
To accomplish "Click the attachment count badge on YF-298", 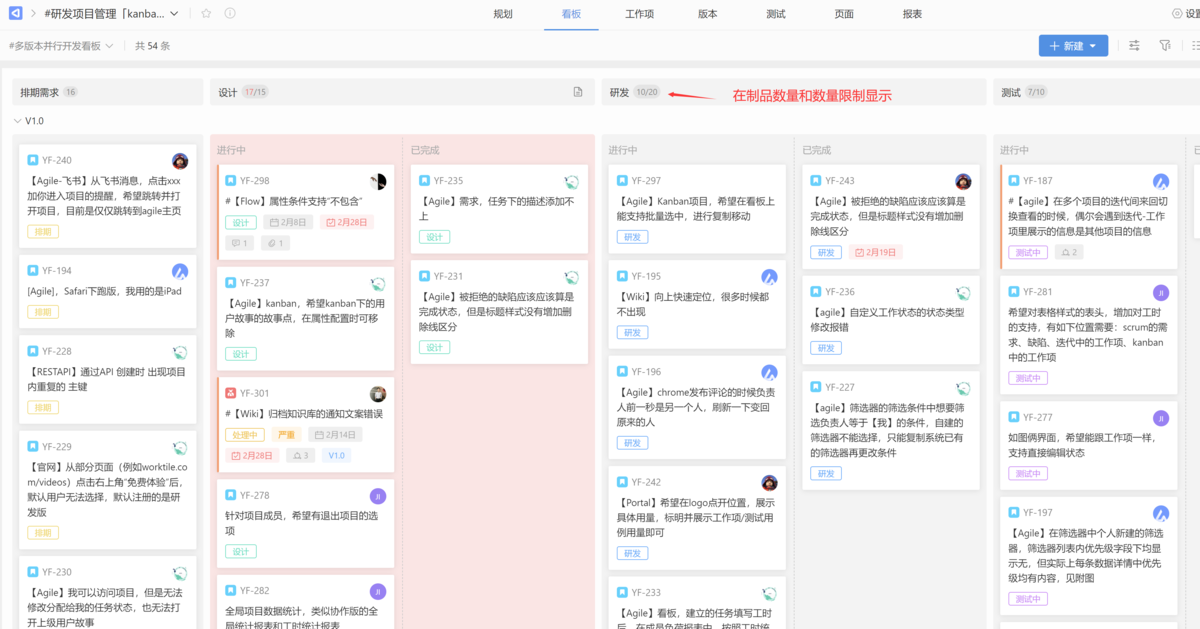I will pos(275,243).
